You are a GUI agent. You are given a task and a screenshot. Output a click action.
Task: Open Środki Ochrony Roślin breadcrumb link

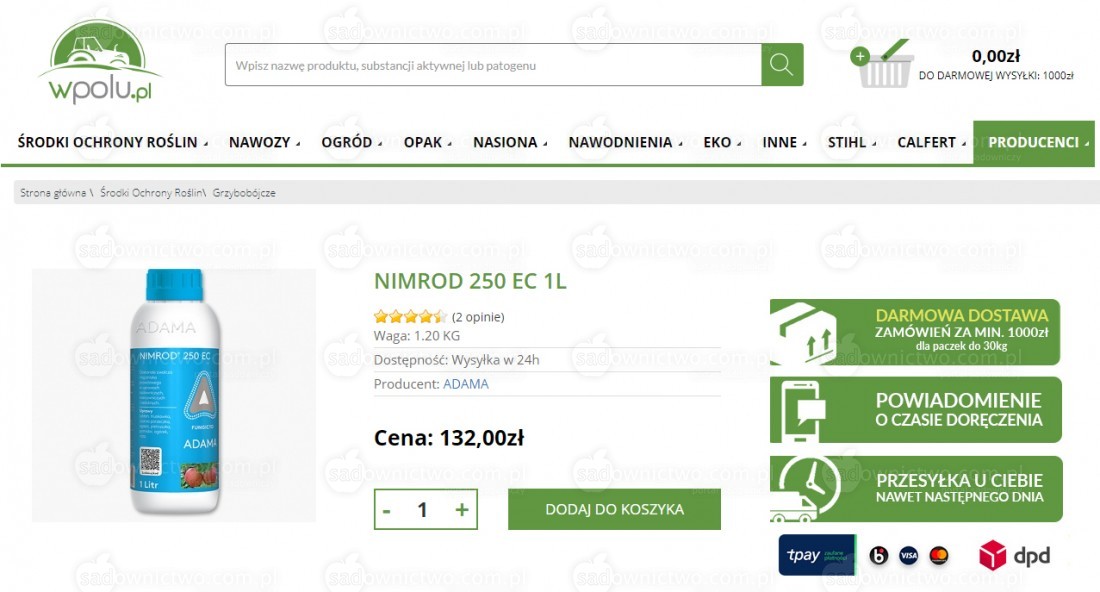[151, 192]
